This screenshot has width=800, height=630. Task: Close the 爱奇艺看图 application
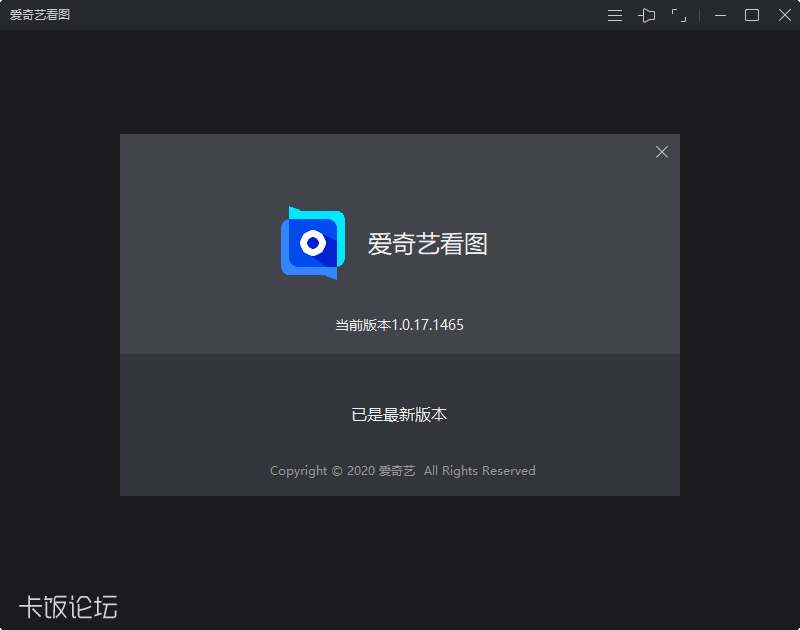click(785, 15)
